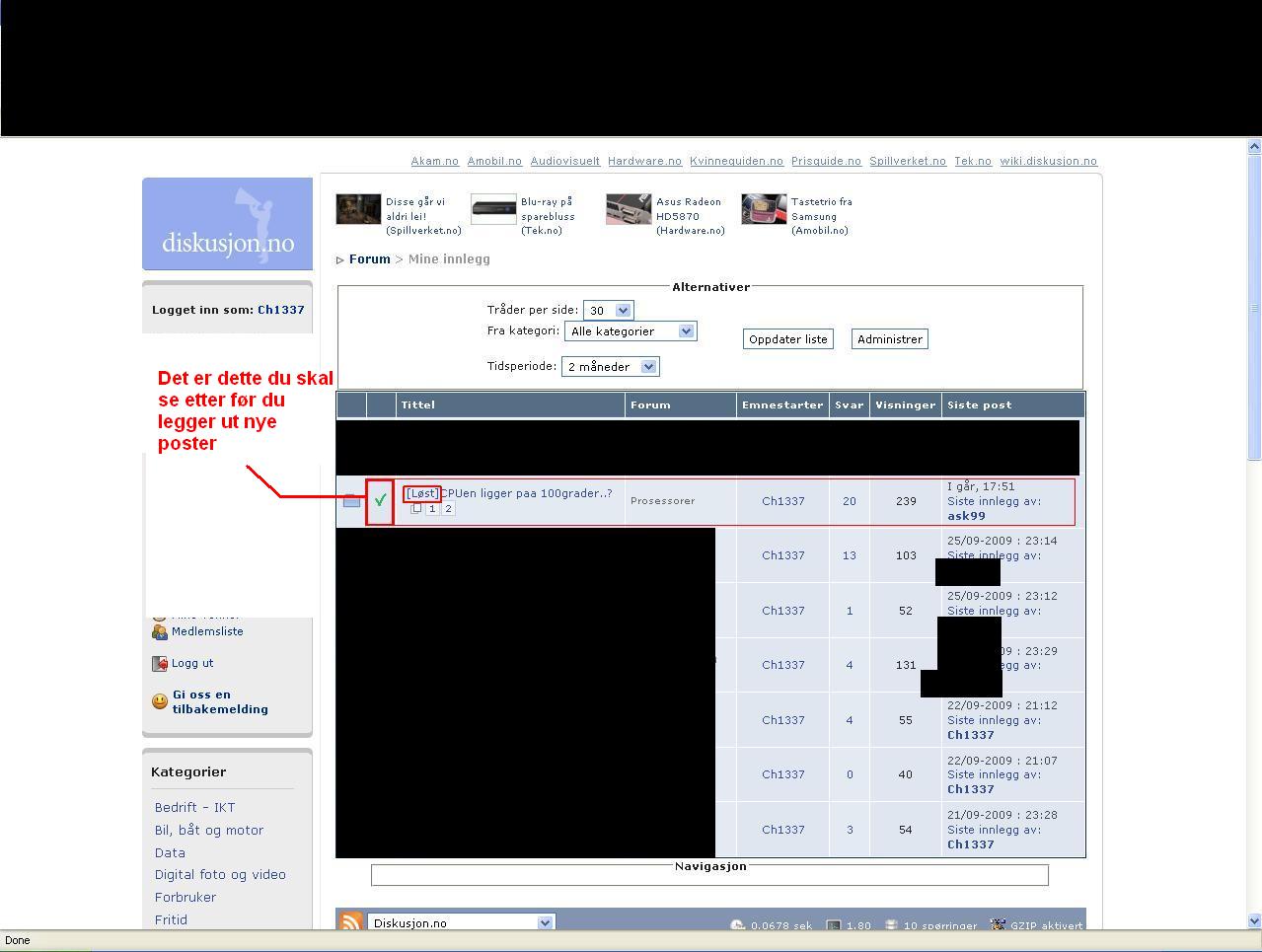Click the Logg ut door icon
Screen dimensions: 1262x952
[160, 664]
